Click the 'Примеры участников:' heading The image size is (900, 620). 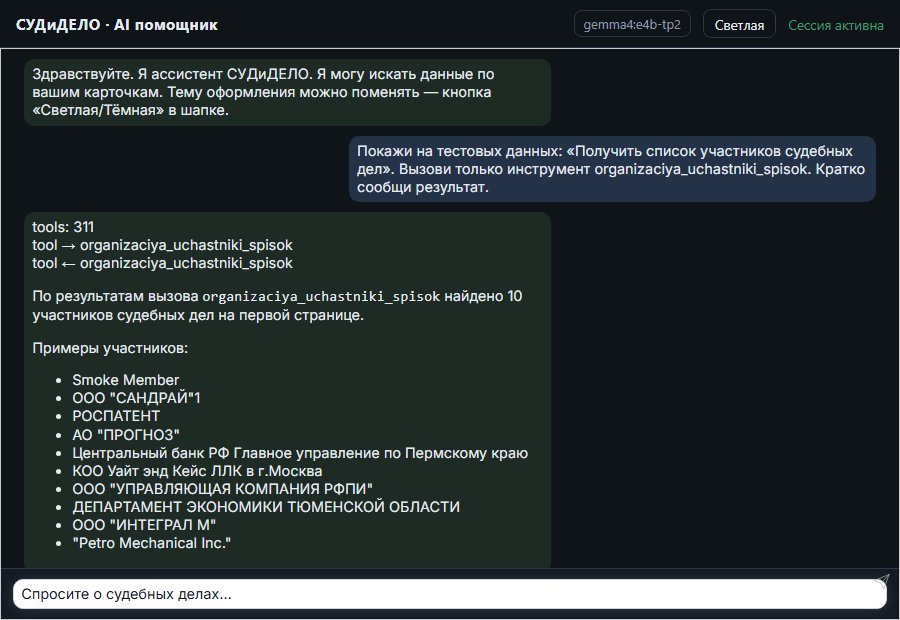[110, 348]
